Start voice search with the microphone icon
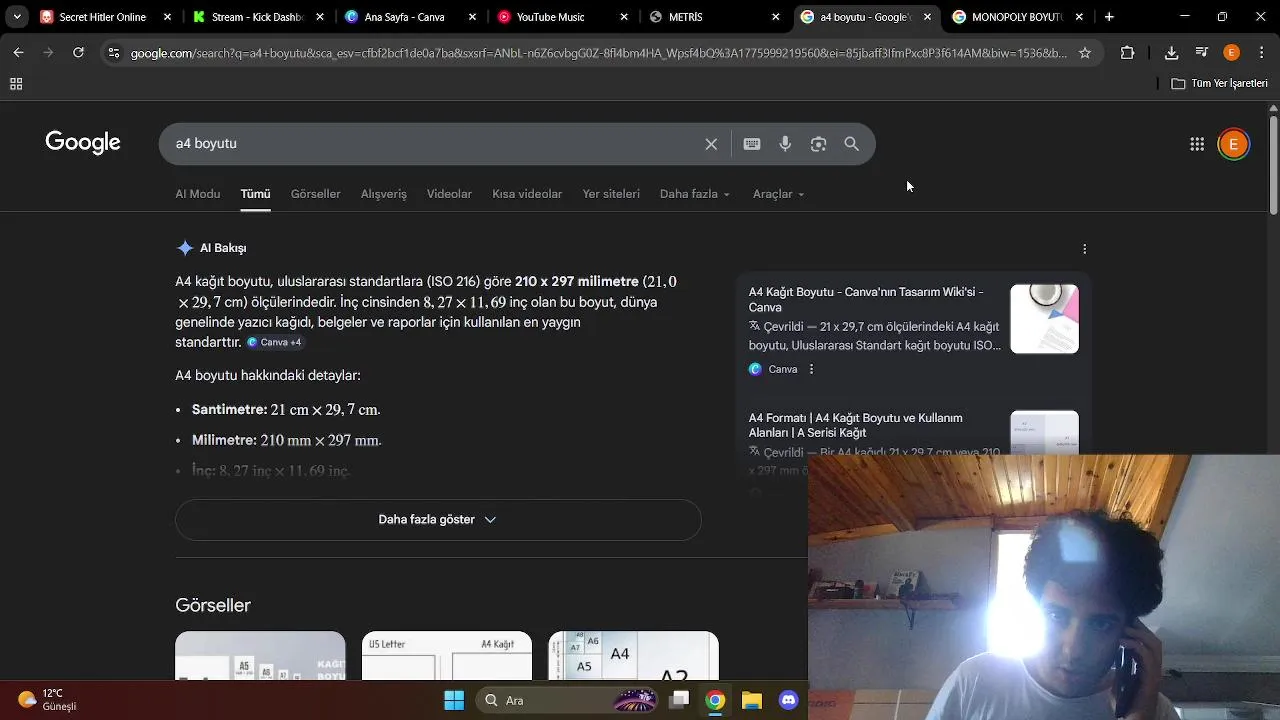 (785, 144)
